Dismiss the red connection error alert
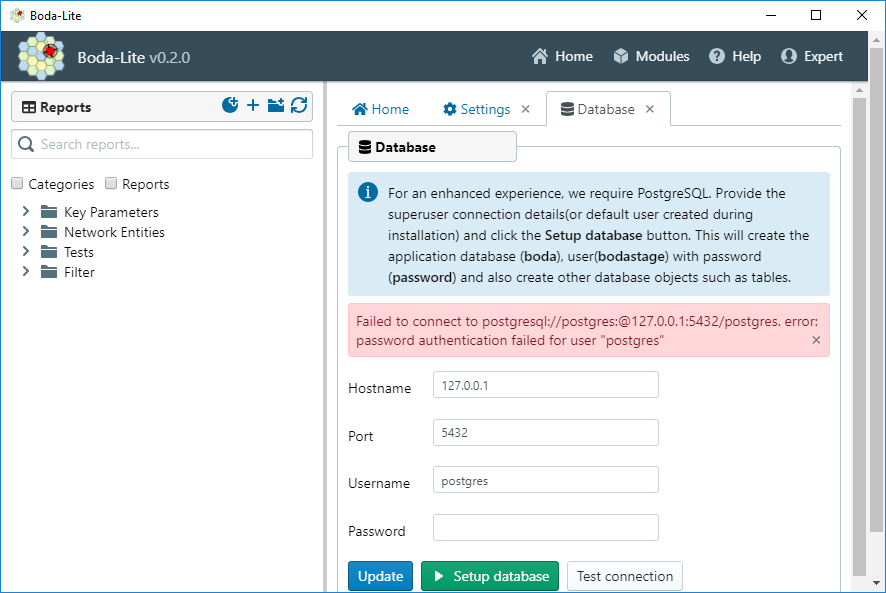 click(816, 340)
